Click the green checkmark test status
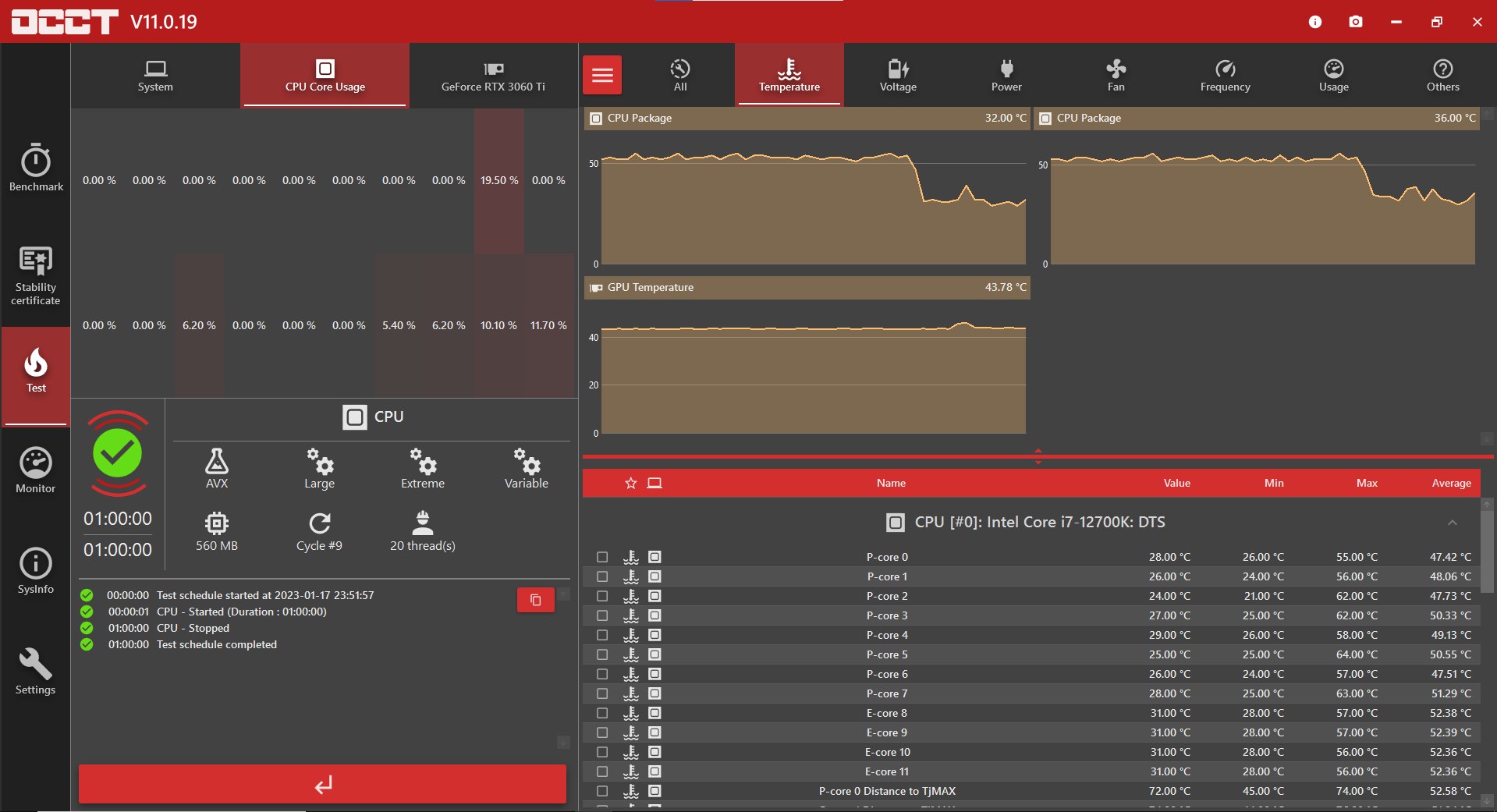This screenshot has width=1497, height=812. tap(118, 453)
